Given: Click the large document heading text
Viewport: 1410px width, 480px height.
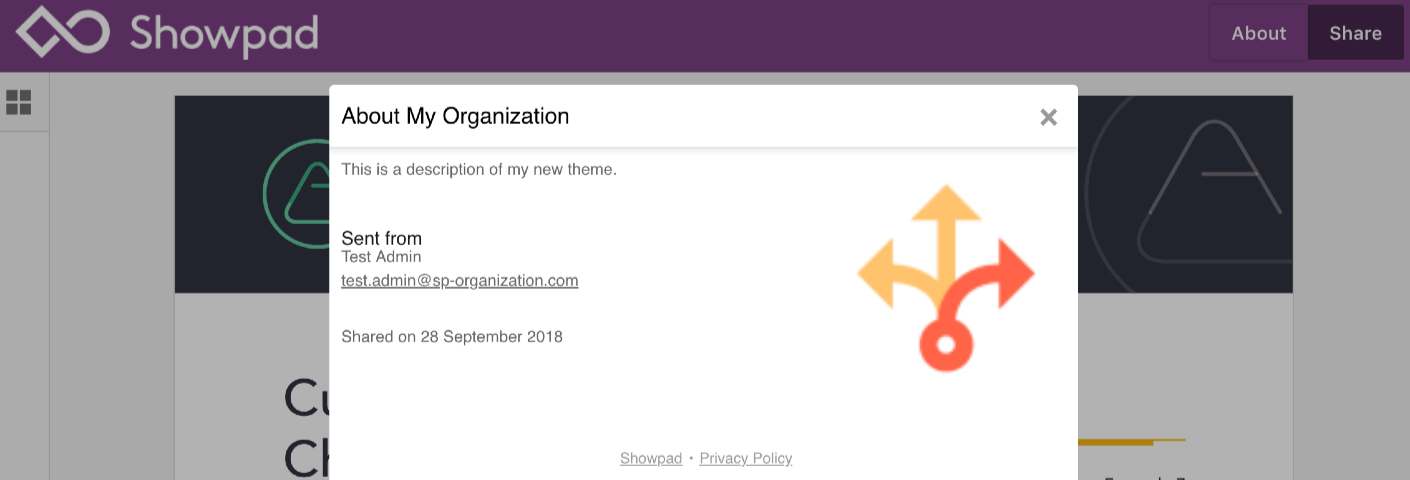Looking at the screenshot, I should click(x=307, y=427).
